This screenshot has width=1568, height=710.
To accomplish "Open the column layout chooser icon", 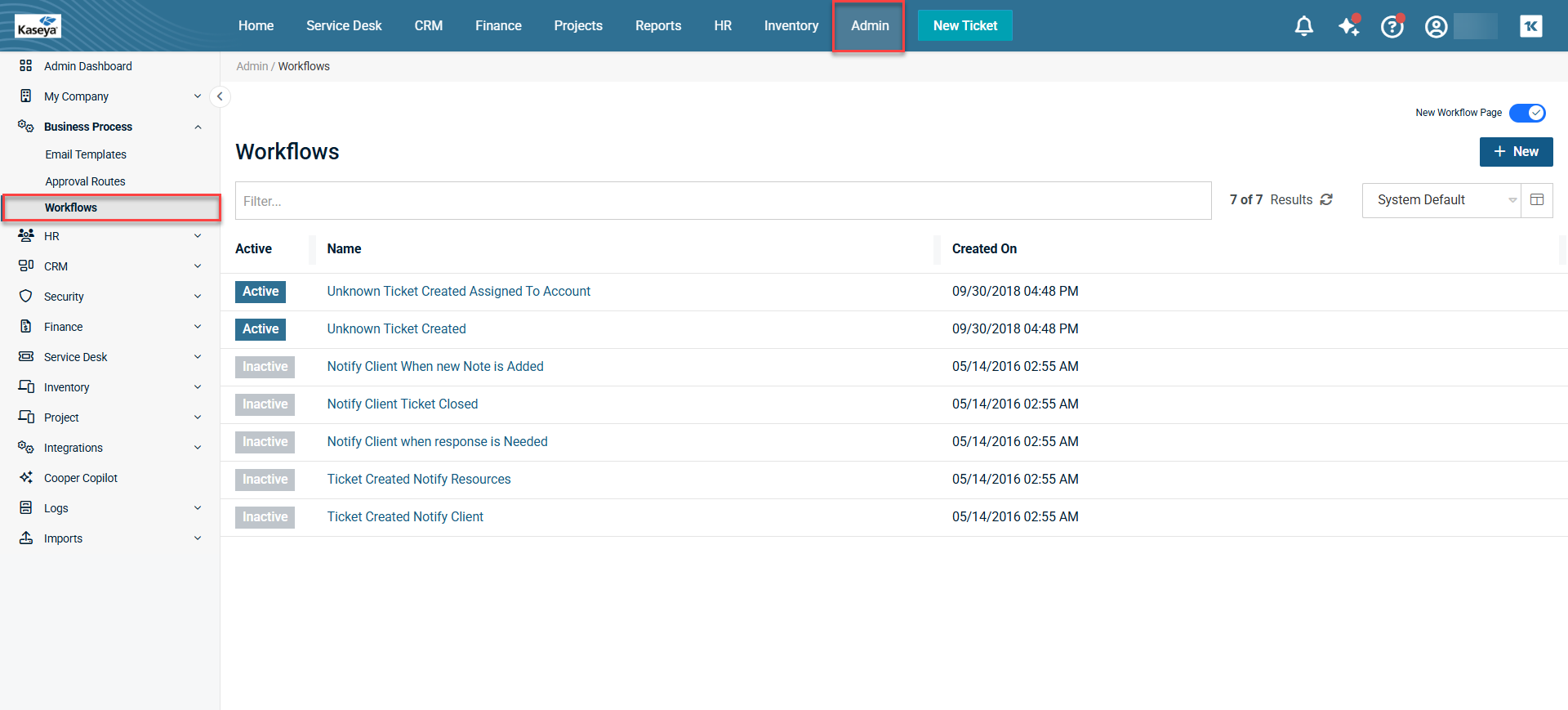I will tap(1536, 200).
